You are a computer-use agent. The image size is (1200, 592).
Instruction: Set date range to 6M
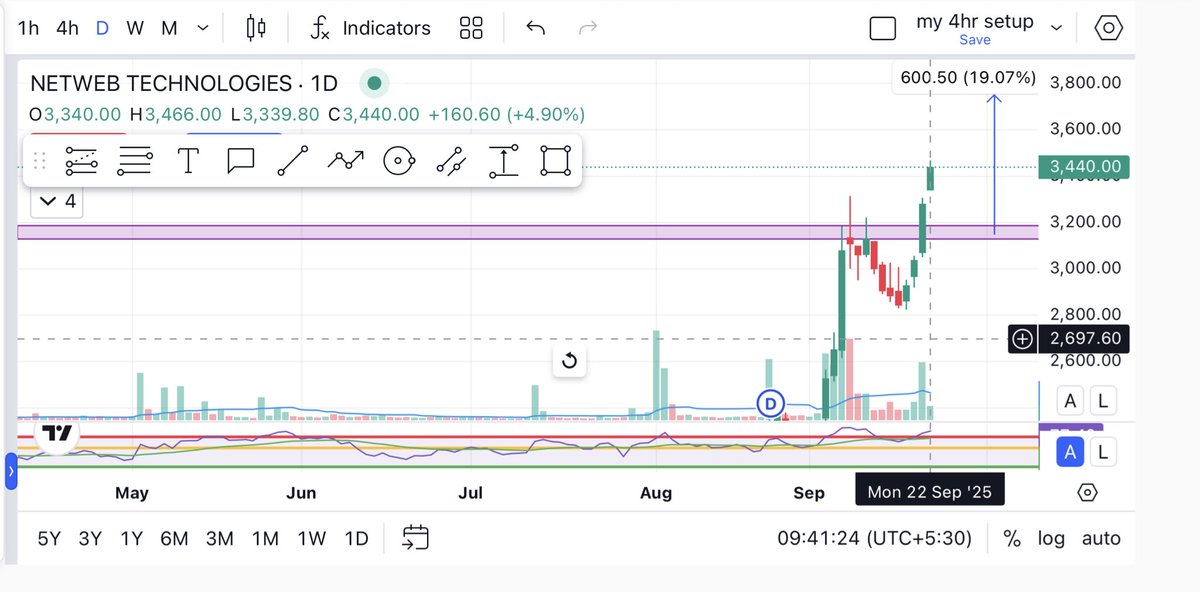174,539
